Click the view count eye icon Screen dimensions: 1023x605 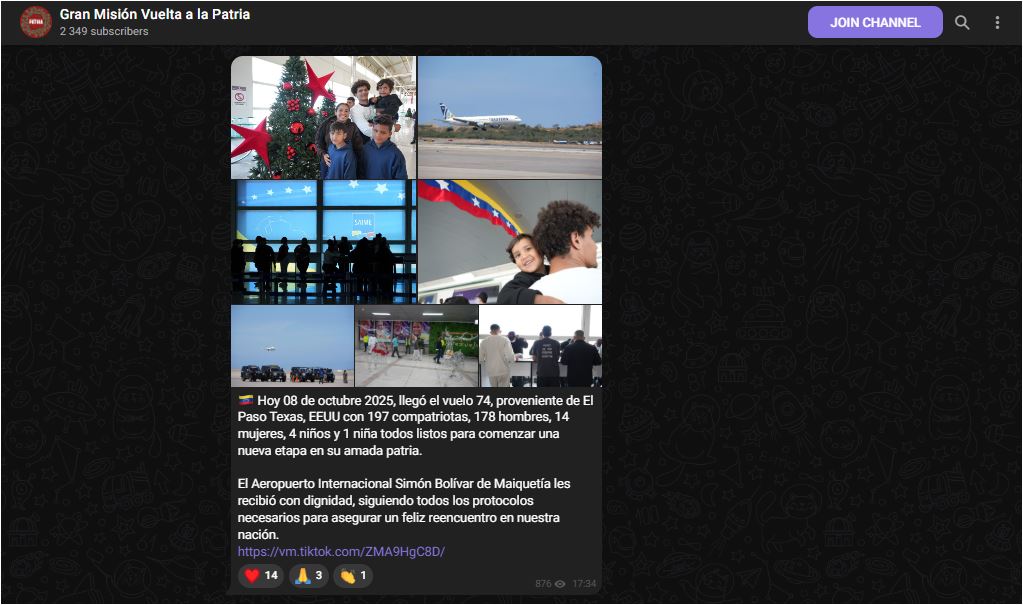coord(560,584)
